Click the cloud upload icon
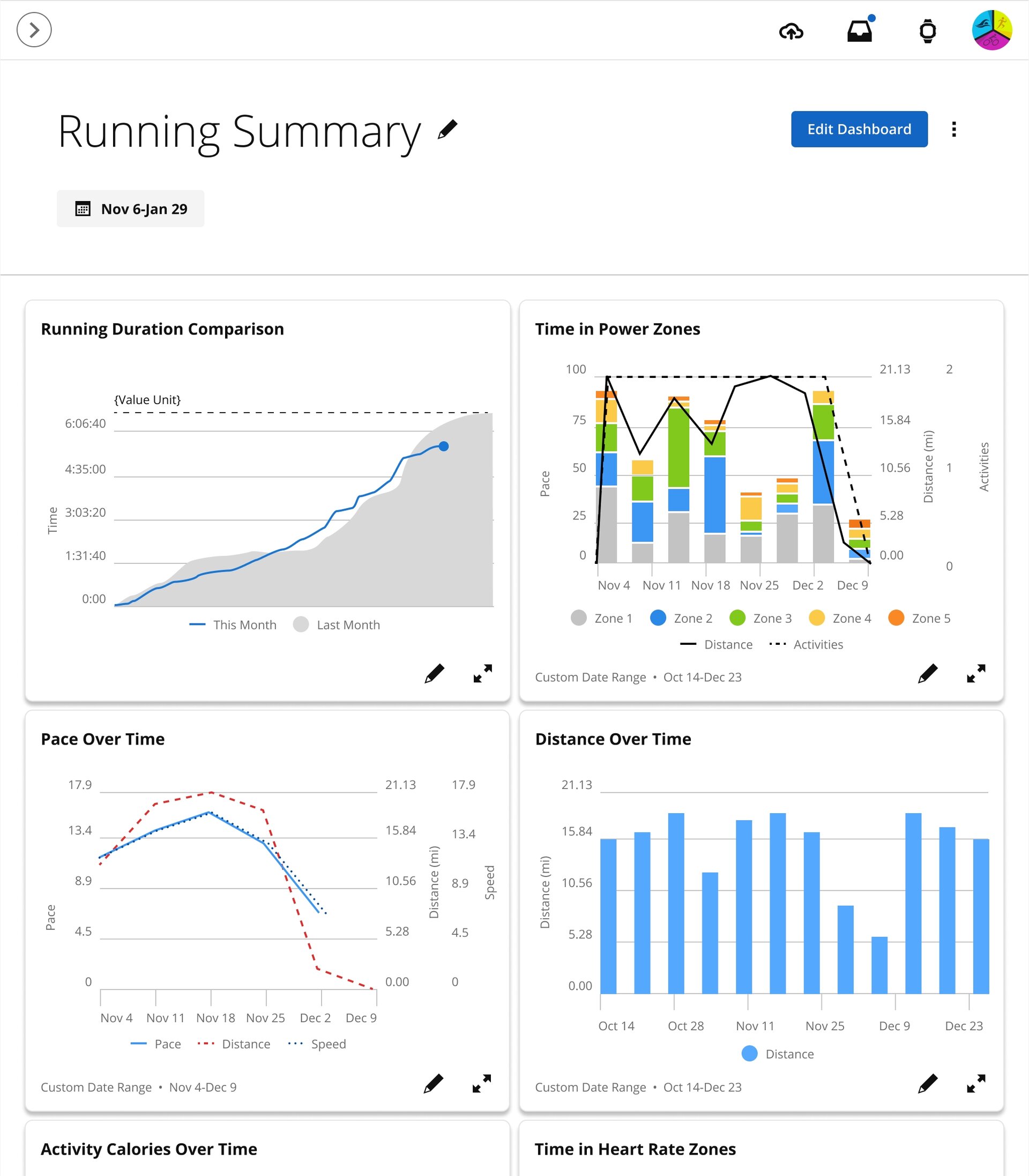 791,31
